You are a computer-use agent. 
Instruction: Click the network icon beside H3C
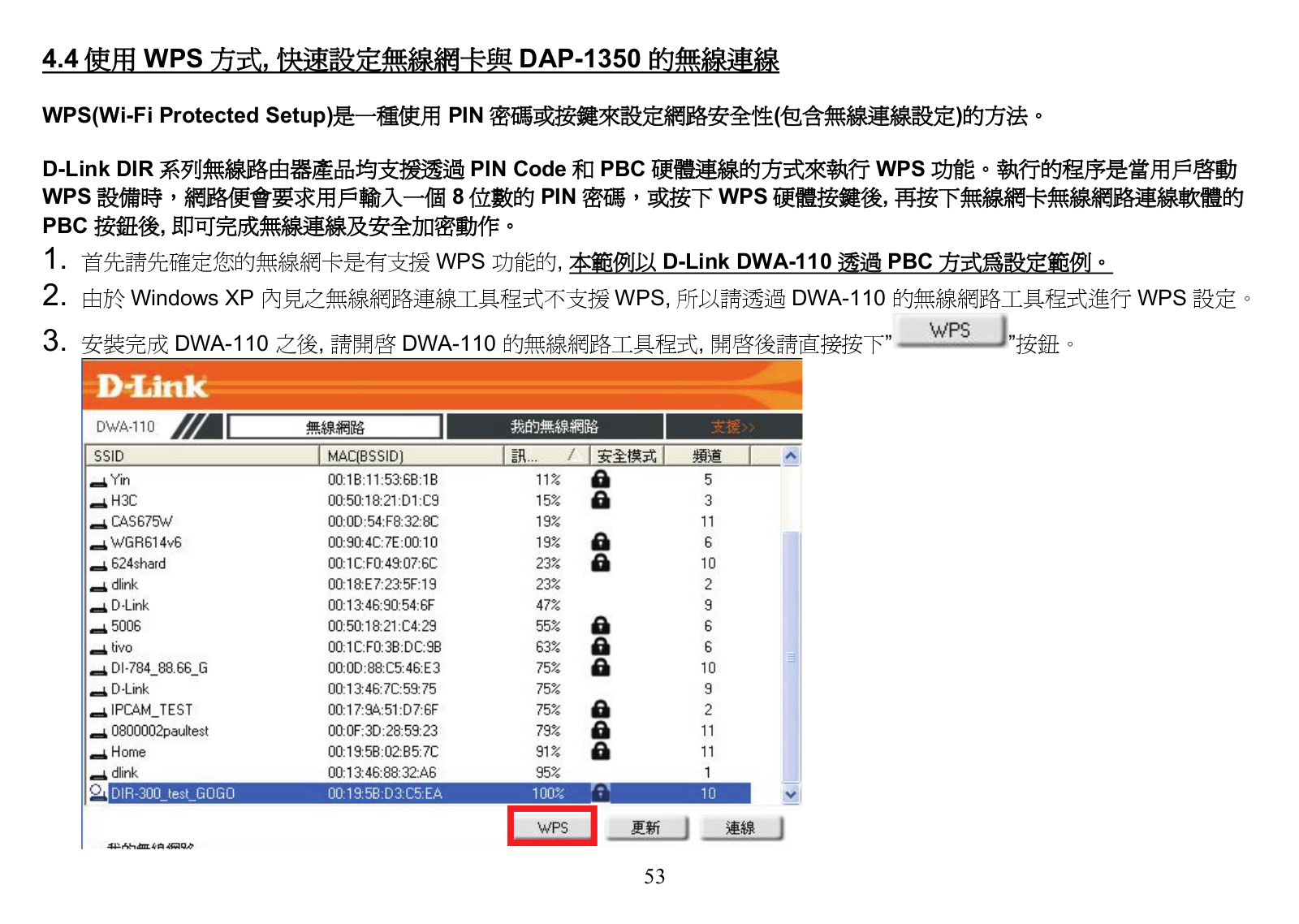point(99,503)
